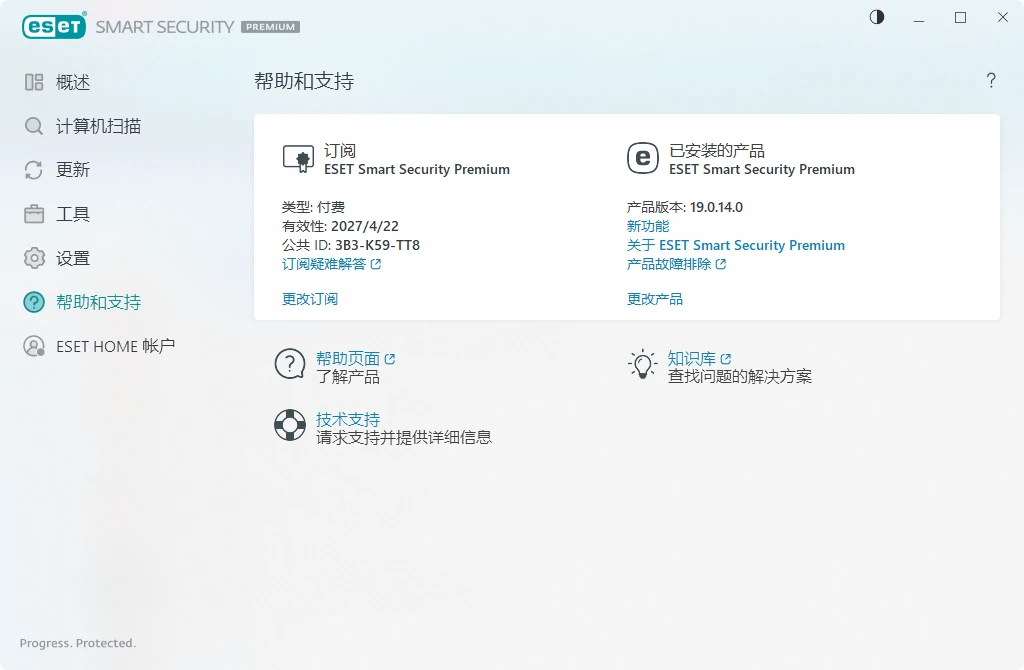This screenshot has height=670, width=1024.
Task: Open 工具 via its sidebar icon
Action: click(31, 214)
